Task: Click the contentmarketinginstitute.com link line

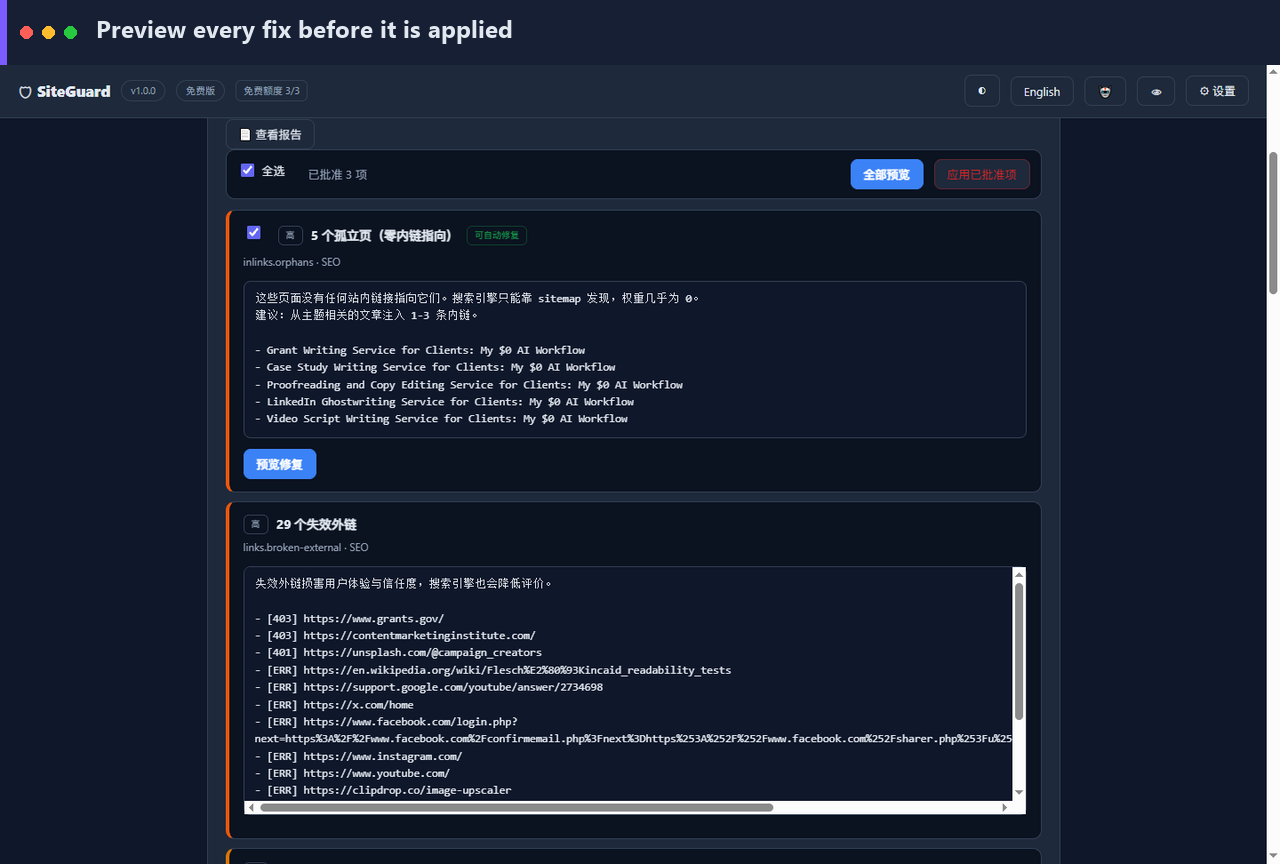Action: pyautogui.click(x=395, y=635)
